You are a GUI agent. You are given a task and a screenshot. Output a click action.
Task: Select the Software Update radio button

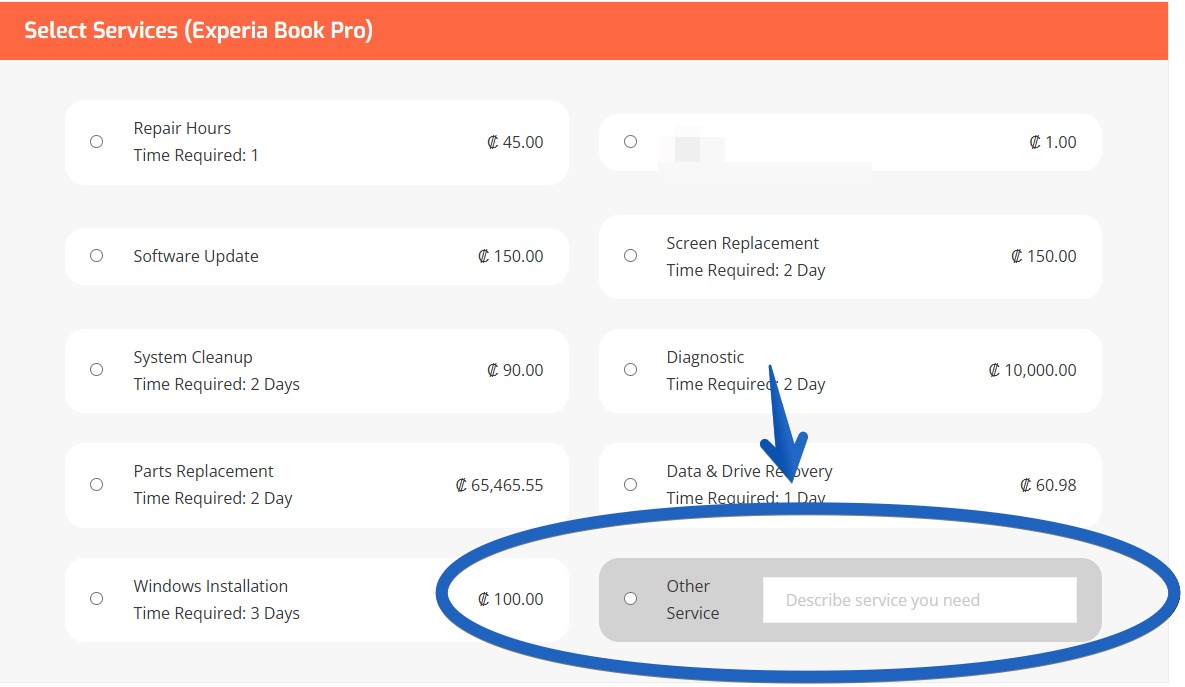pos(97,255)
